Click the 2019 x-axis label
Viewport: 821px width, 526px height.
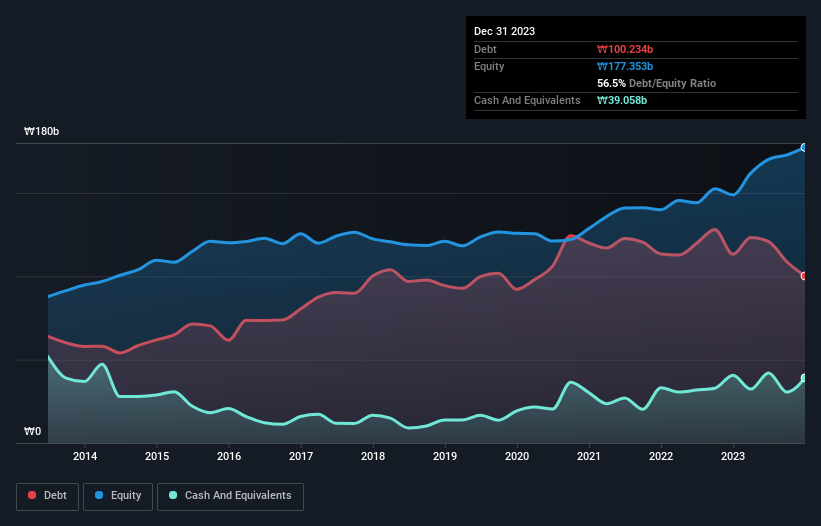[445, 456]
